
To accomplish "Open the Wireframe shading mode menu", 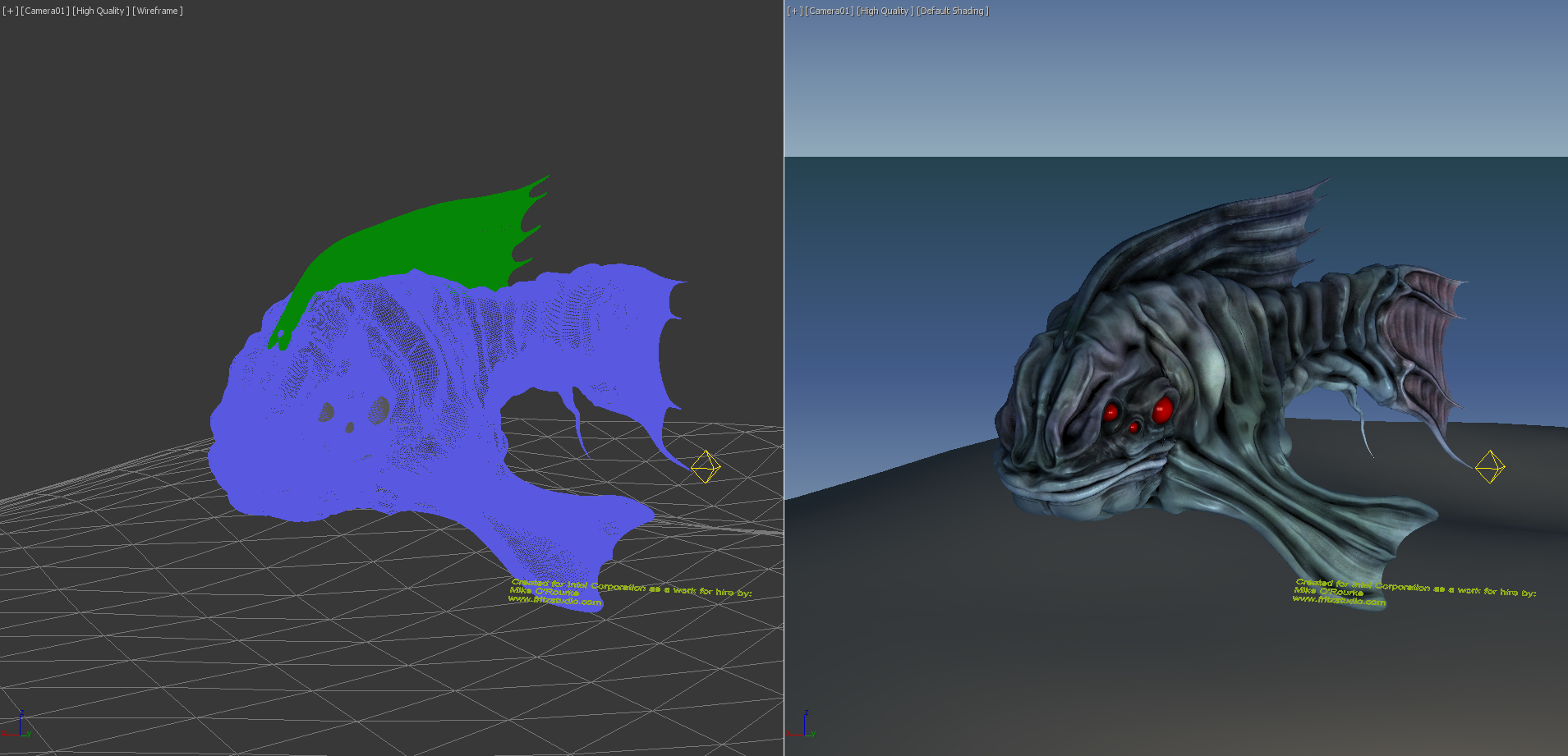I will [158, 11].
